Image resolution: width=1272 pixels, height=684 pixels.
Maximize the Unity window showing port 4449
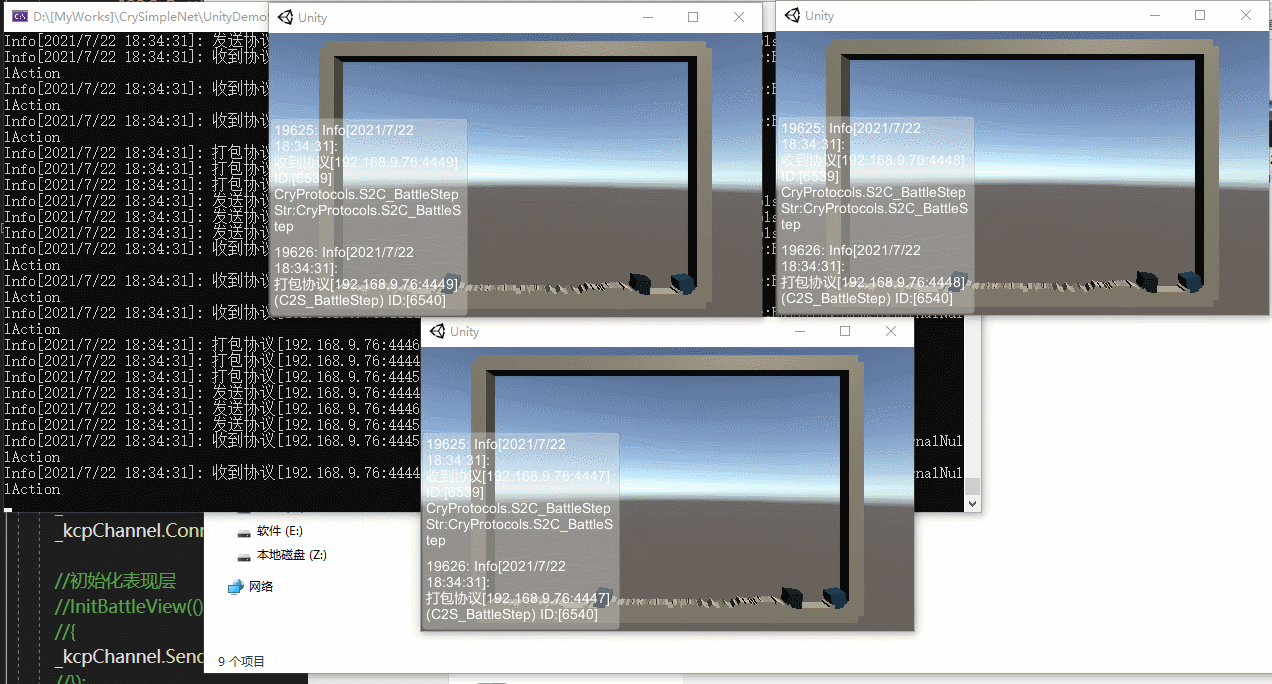693,17
